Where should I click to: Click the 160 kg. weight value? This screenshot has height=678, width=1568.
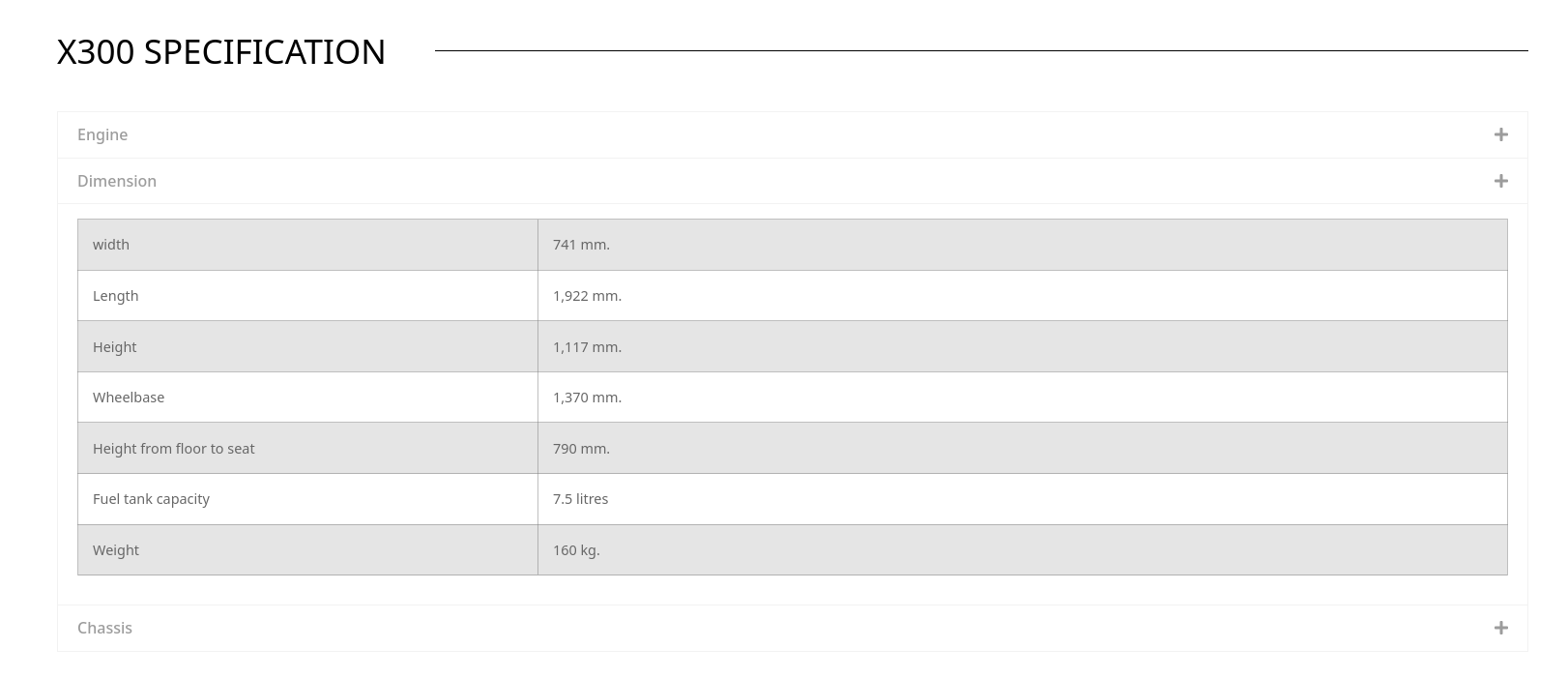point(576,550)
